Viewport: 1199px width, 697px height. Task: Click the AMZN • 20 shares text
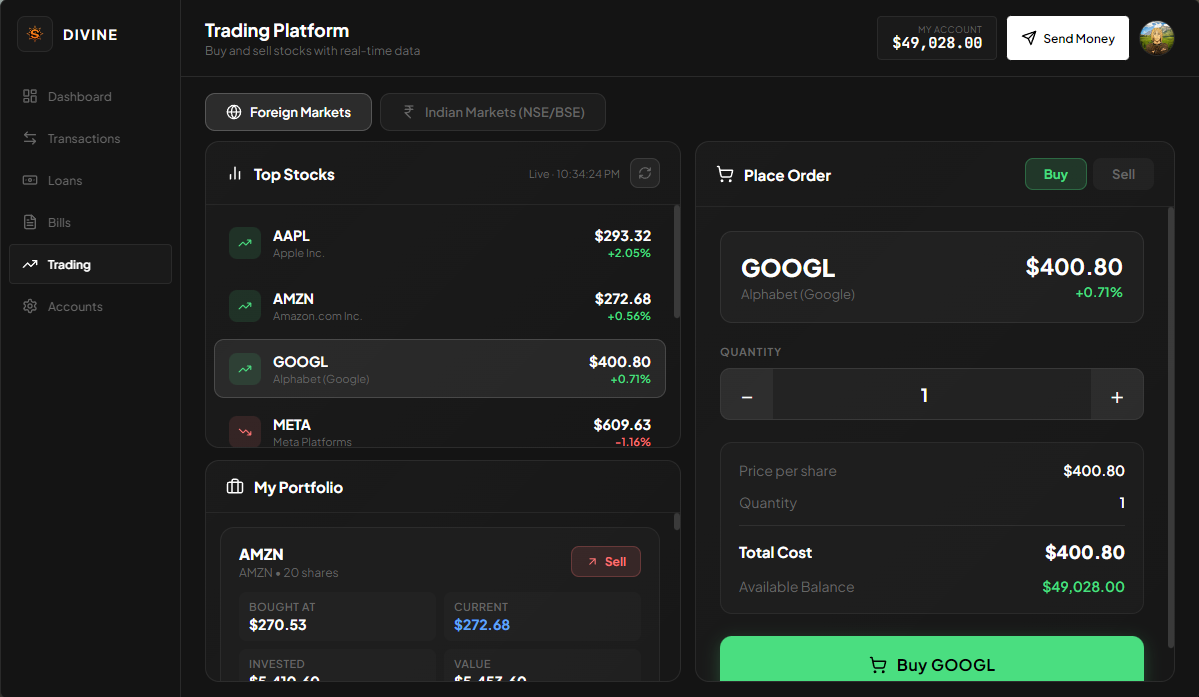point(288,572)
